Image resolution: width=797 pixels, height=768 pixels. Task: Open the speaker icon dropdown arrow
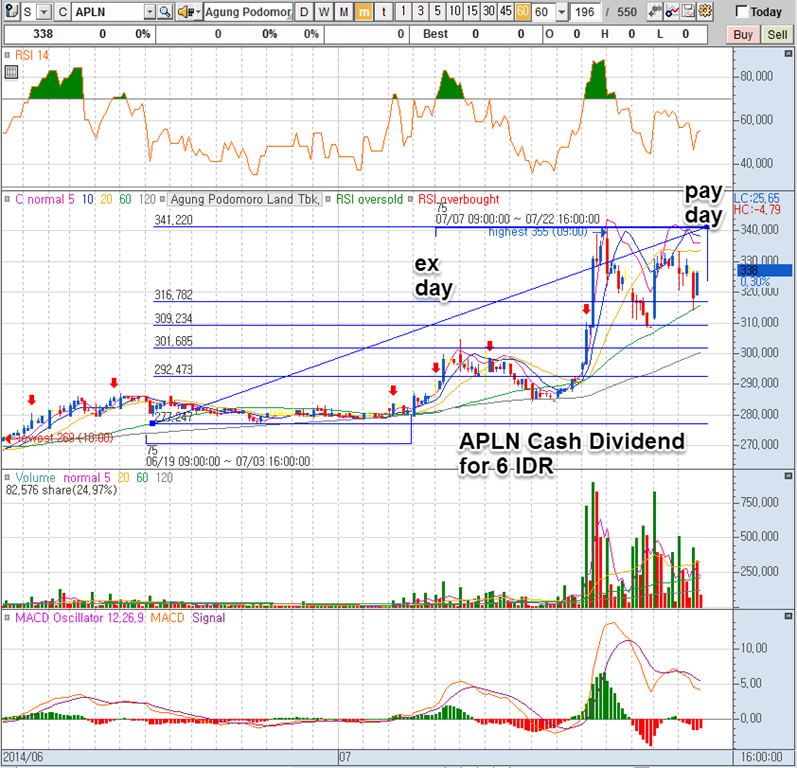[x=198, y=12]
